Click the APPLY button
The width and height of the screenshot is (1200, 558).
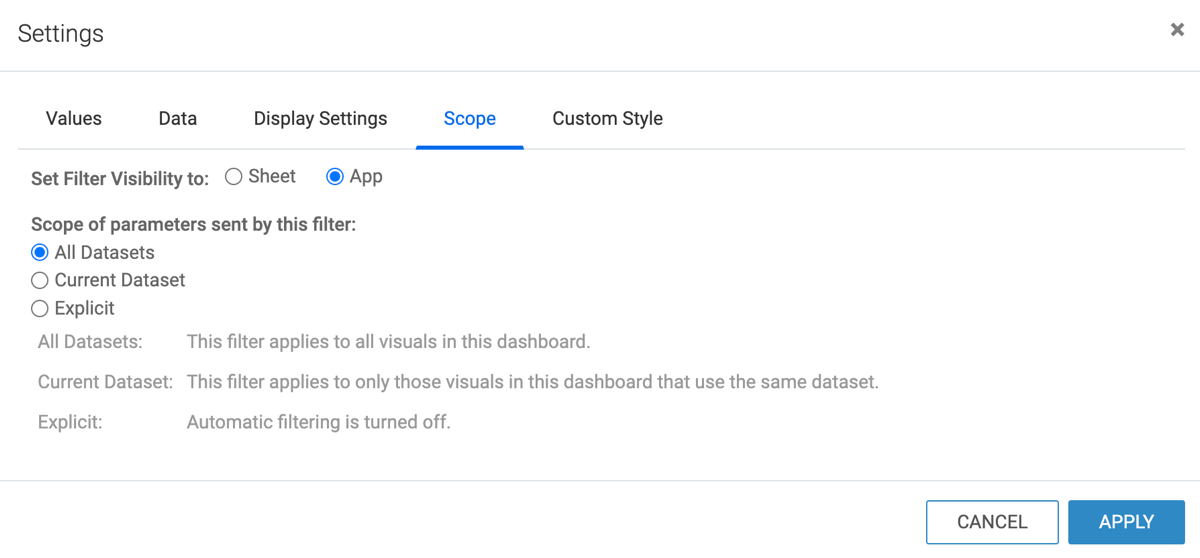pos(1126,522)
